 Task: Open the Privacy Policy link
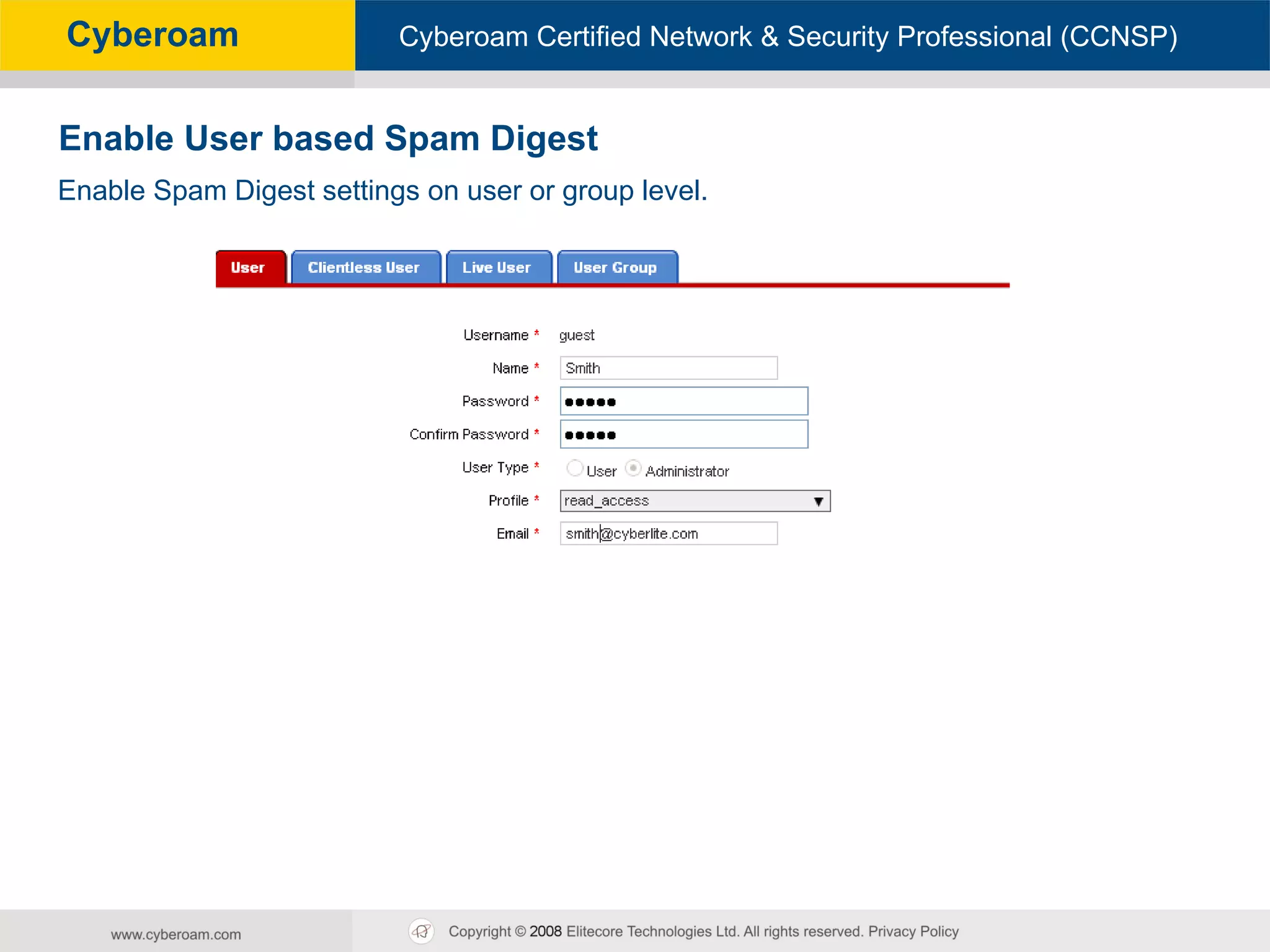(913, 932)
